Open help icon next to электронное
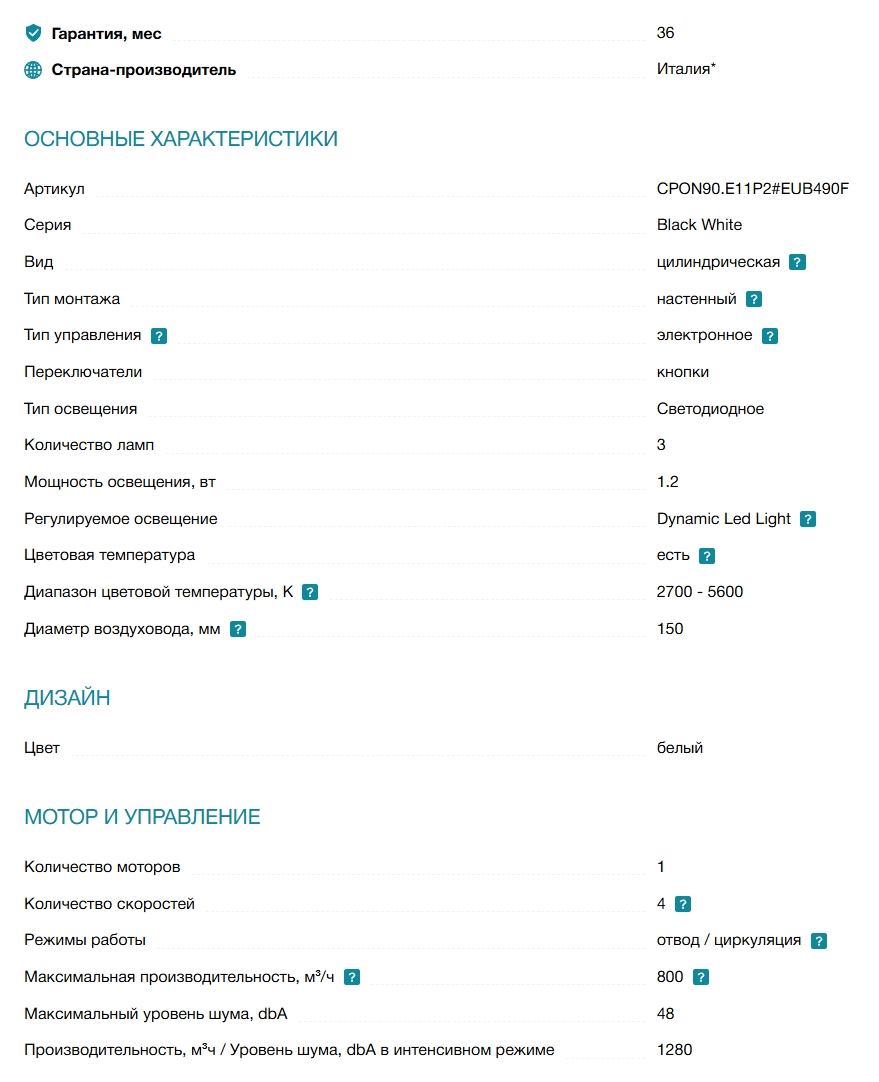 tap(769, 336)
